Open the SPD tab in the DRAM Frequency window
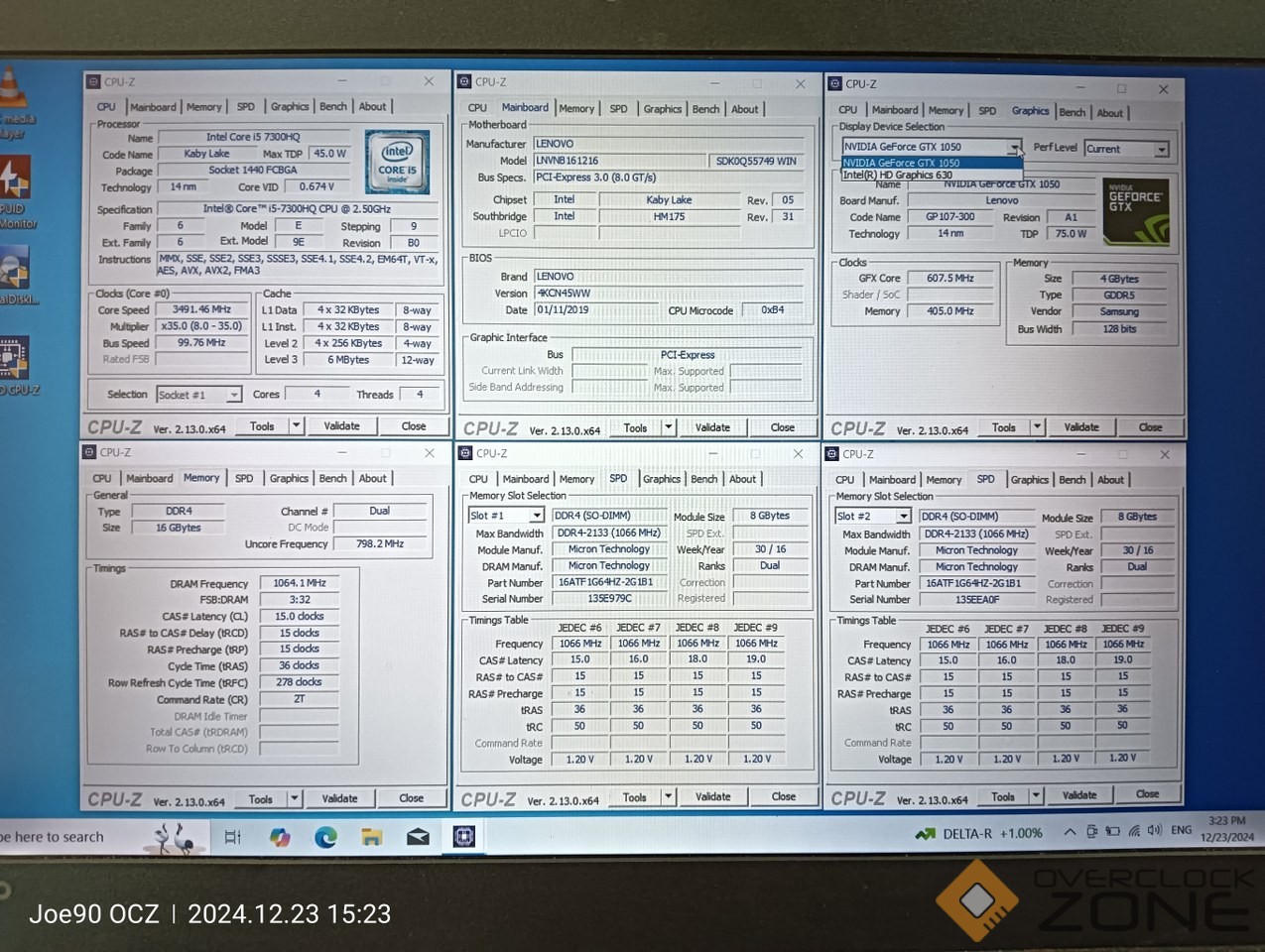Viewport: 1265px width, 952px height. click(x=244, y=478)
